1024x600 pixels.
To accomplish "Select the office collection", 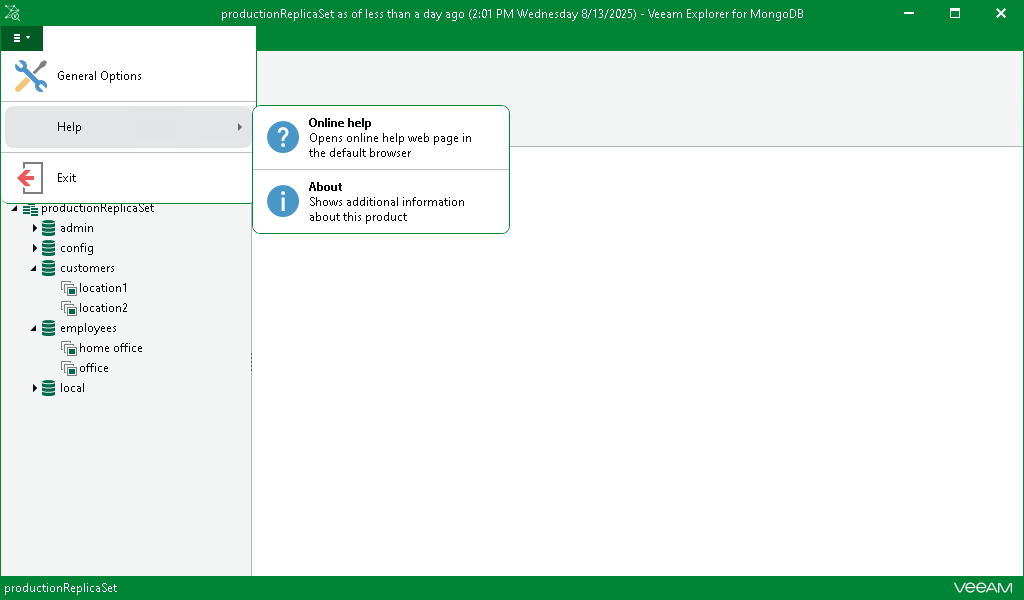I will (96, 368).
